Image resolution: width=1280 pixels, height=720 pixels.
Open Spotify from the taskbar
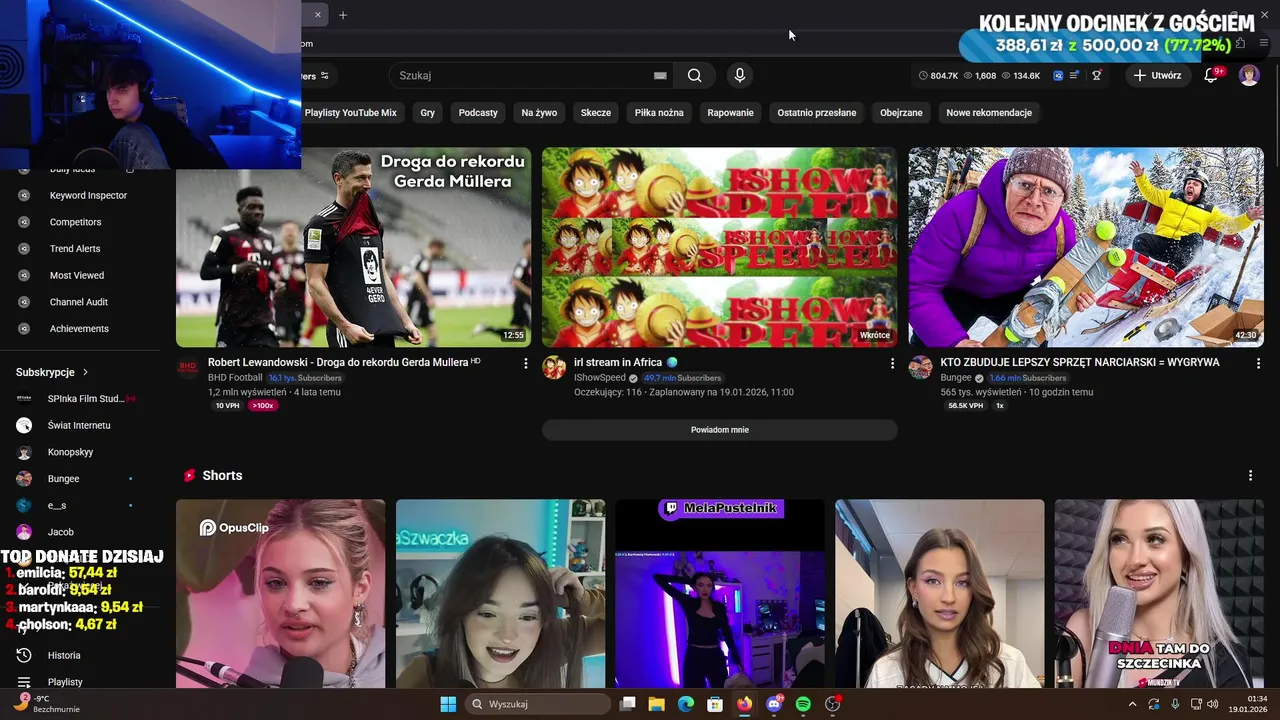click(803, 704)
